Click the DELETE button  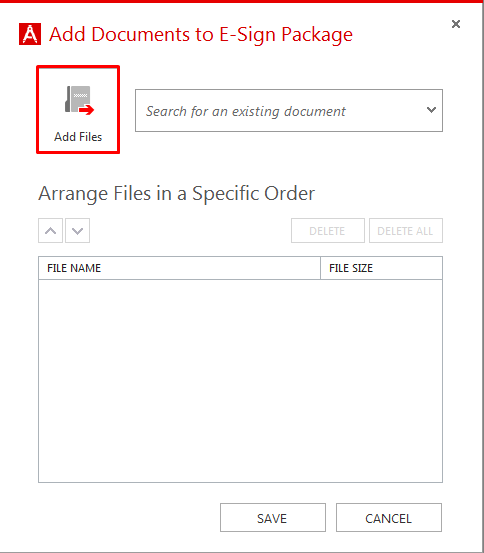click(328, 231)
